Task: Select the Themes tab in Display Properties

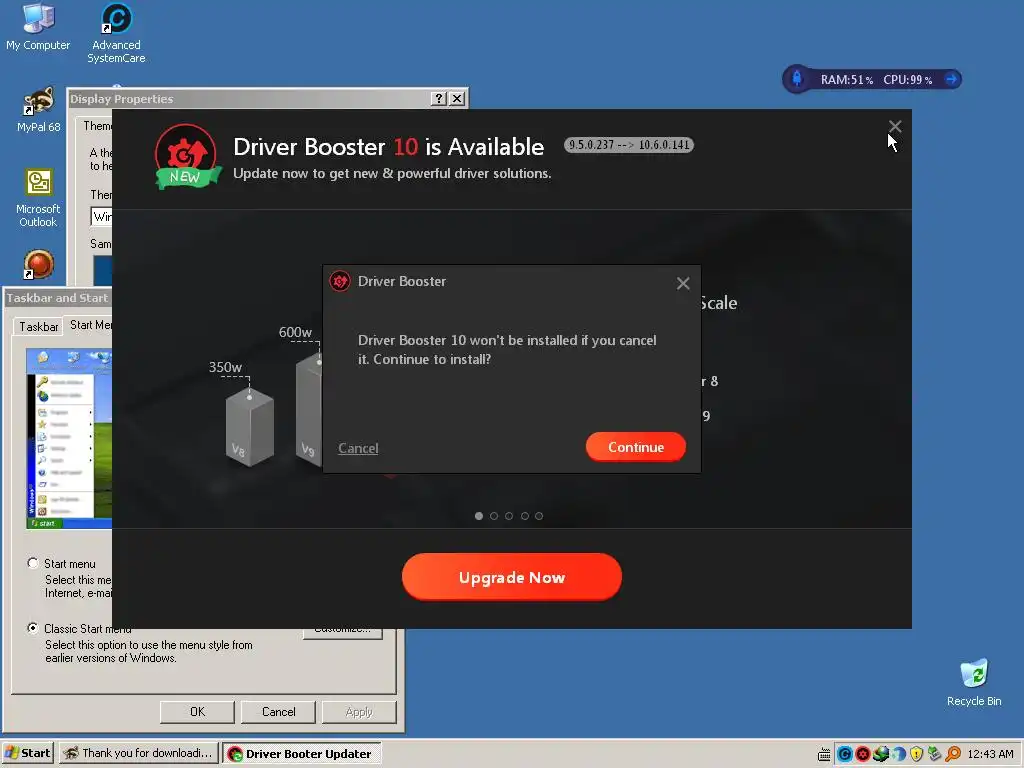Action: tap(97, 125)
